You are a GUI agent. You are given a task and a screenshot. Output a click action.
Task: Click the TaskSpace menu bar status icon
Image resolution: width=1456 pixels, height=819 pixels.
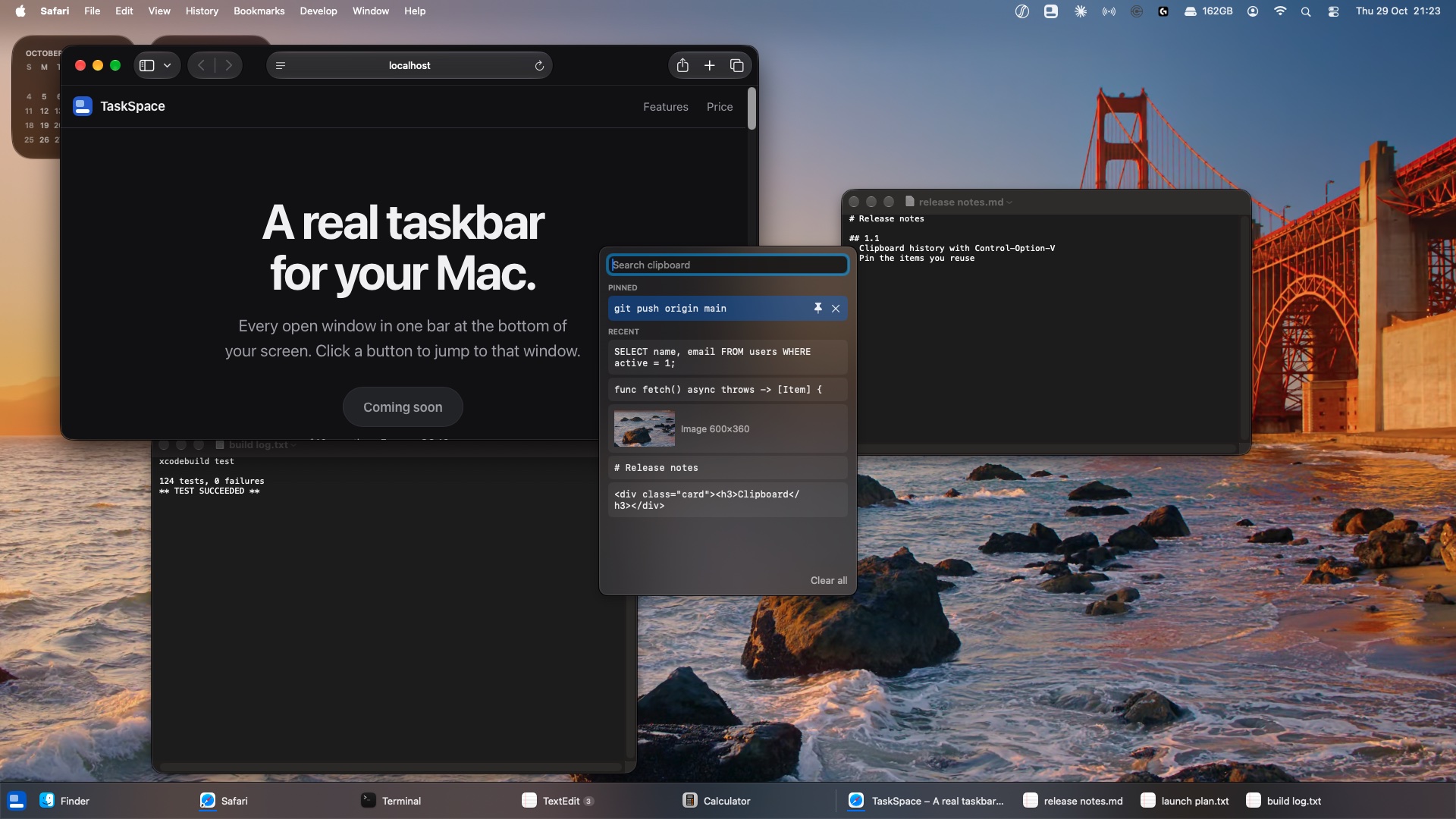(1051, 11)
